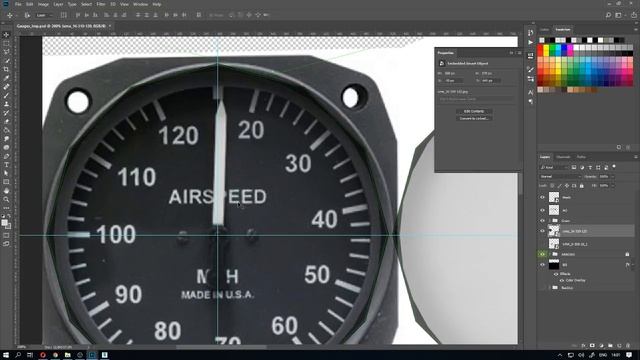The image size is (640, 360).
Task: Select the Eraser tool
Action: pos(6,122)
